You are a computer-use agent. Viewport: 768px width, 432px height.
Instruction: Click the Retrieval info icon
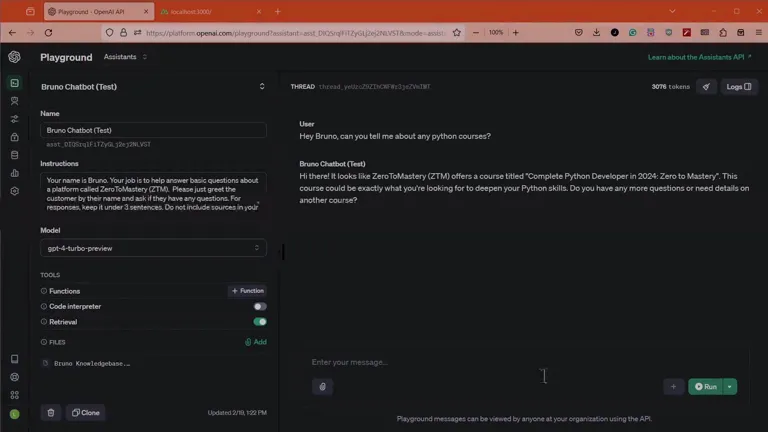(44, 322)
